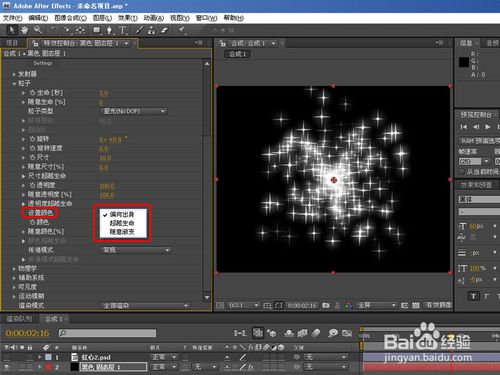Select the Rectangle mask tool
500x375 pixels.
pos(97,30)
